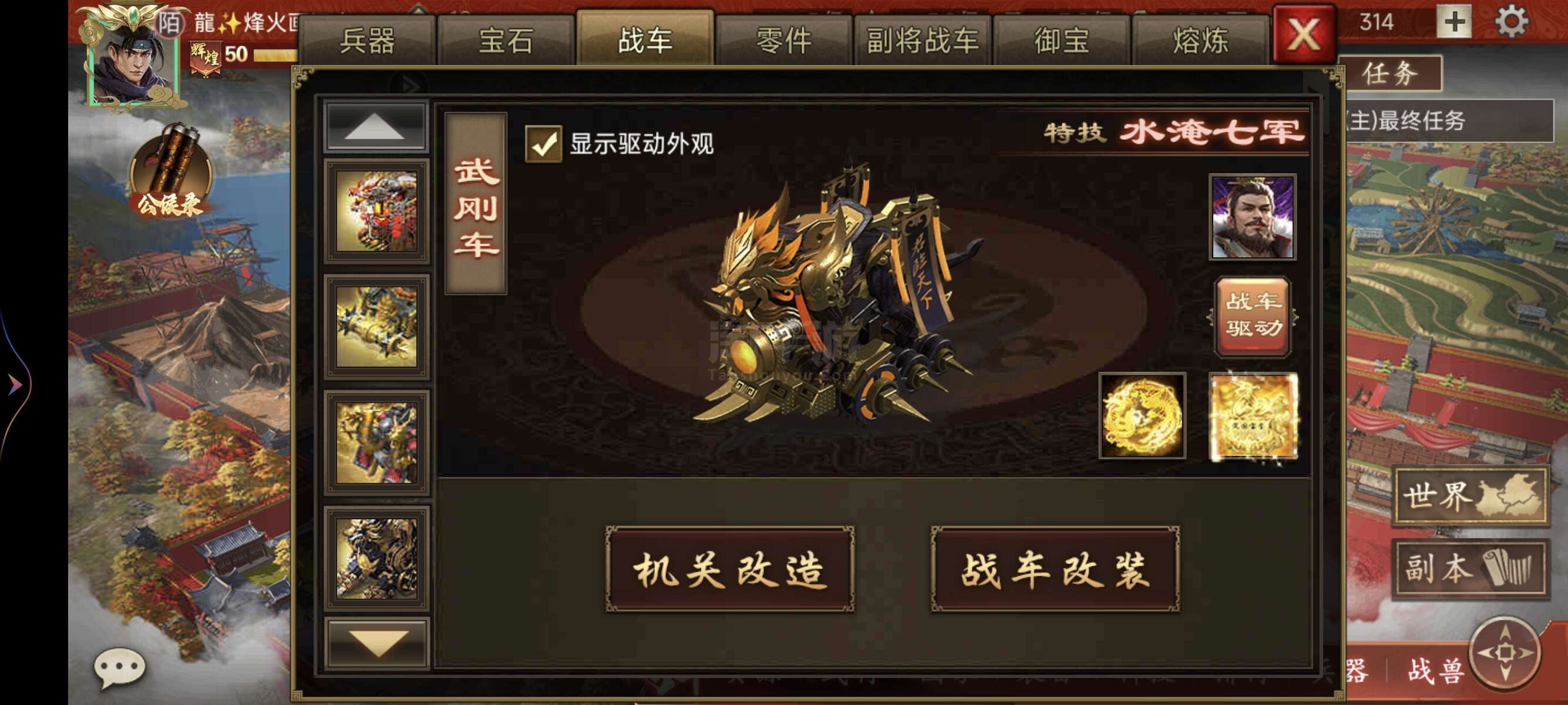
Task: Switch to the 副将战车 tab
Action: tap(923, 41)
